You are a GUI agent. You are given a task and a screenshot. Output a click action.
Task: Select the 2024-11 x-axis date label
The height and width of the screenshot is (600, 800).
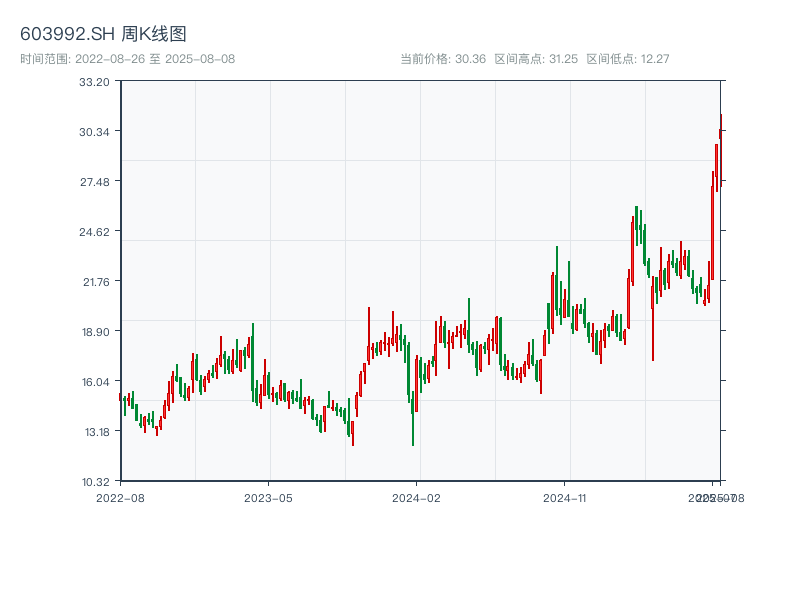(566, 497)
